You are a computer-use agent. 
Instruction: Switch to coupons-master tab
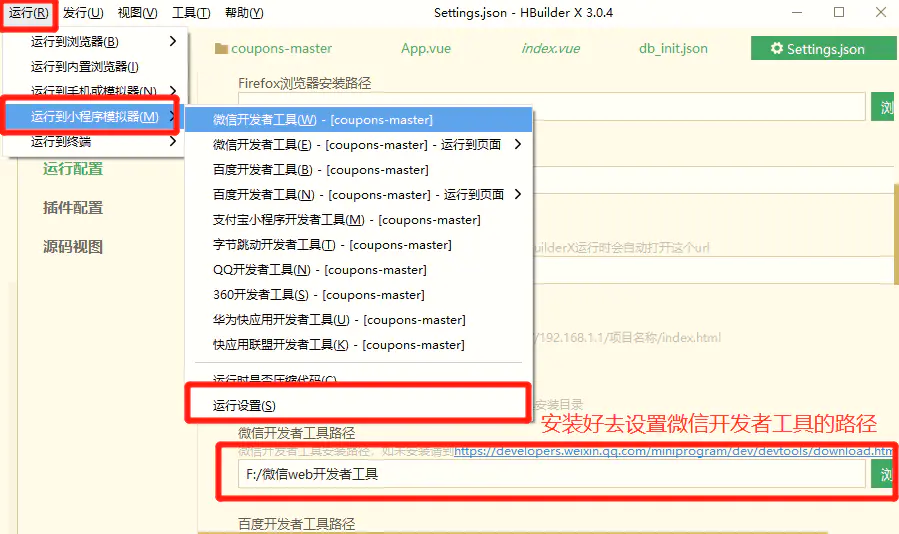point(273,49)
